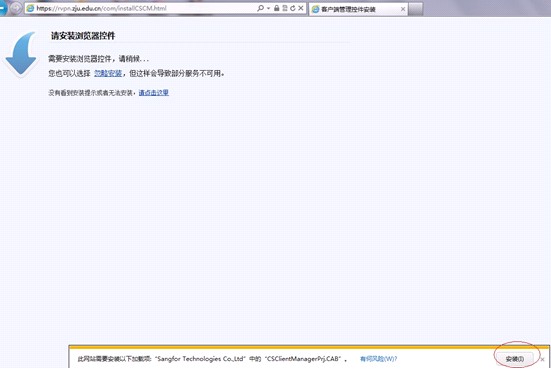551x374 pixels.
Task: Click the security lock icon in address bar
Action: (277, 8)
